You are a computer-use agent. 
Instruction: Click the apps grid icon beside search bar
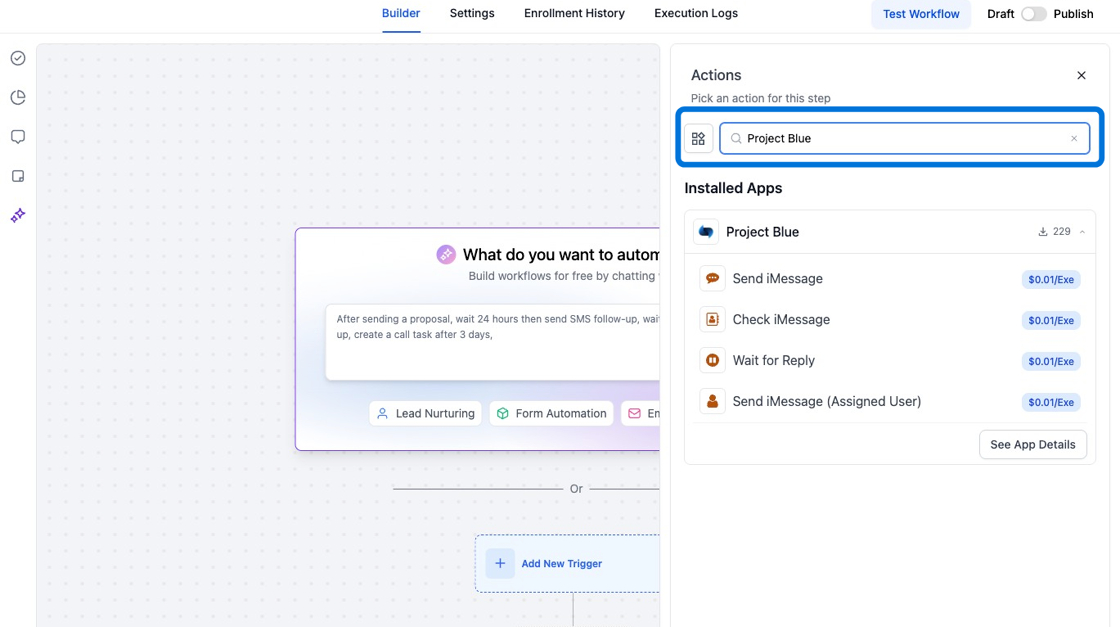pos(699,138)
